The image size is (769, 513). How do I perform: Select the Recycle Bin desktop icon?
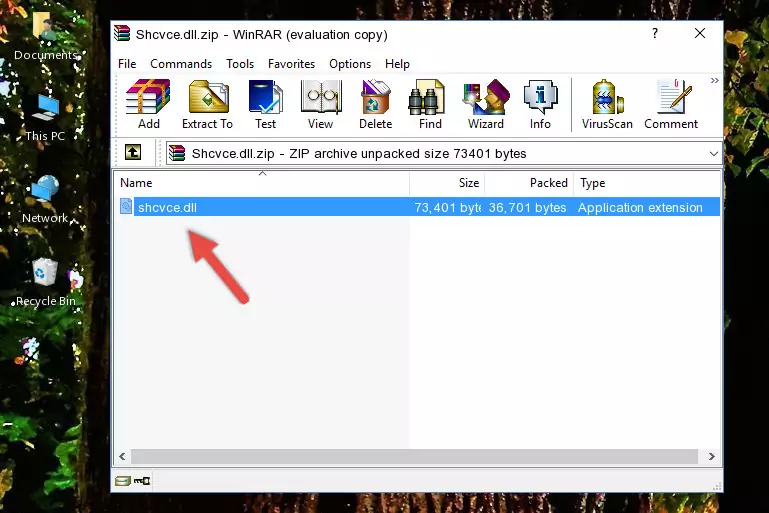46,282
